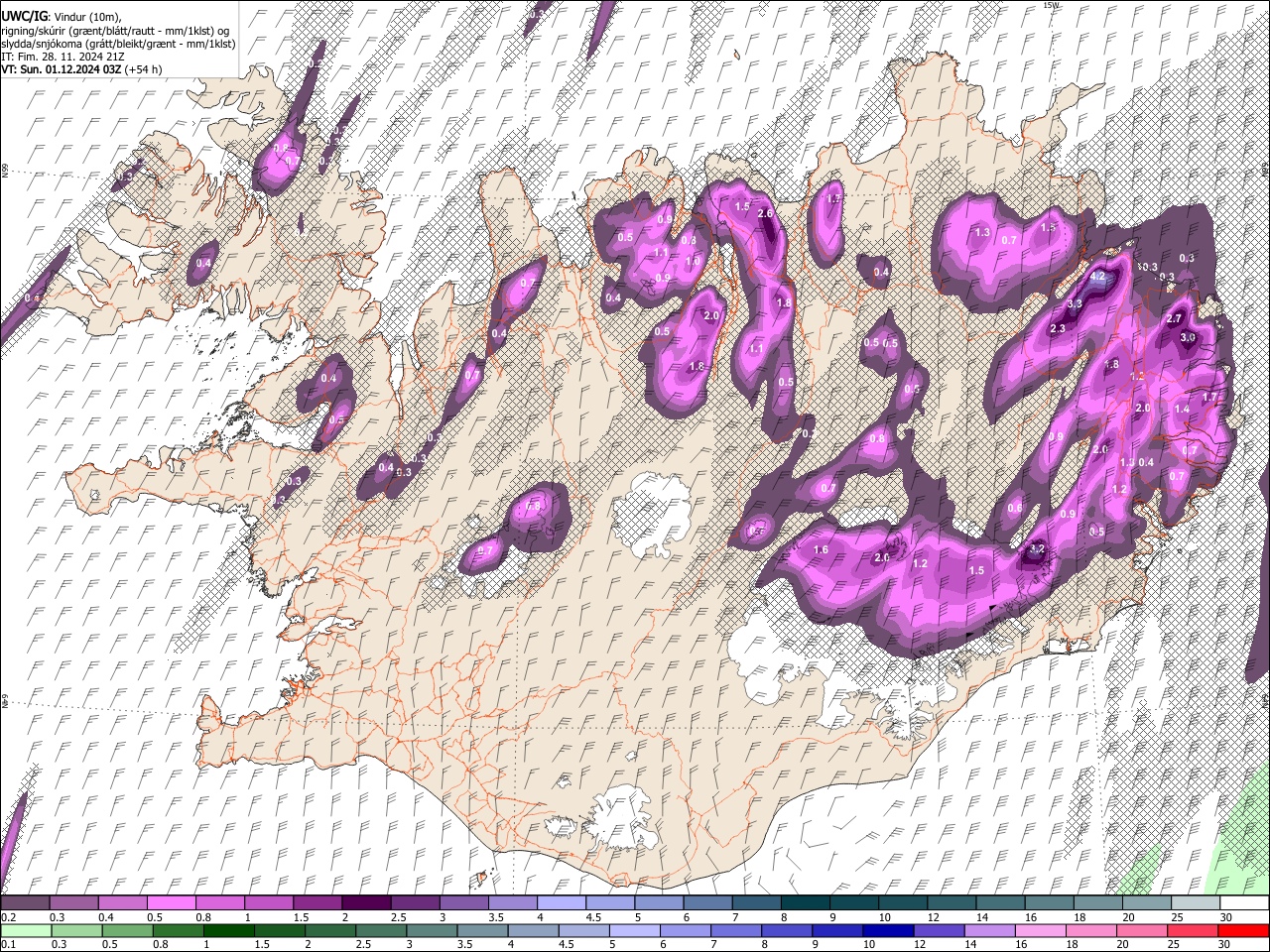Select the 3.3 value label on the map
The height and width of the screenshot is (952, 1270).
click(x=1075, y=303)
